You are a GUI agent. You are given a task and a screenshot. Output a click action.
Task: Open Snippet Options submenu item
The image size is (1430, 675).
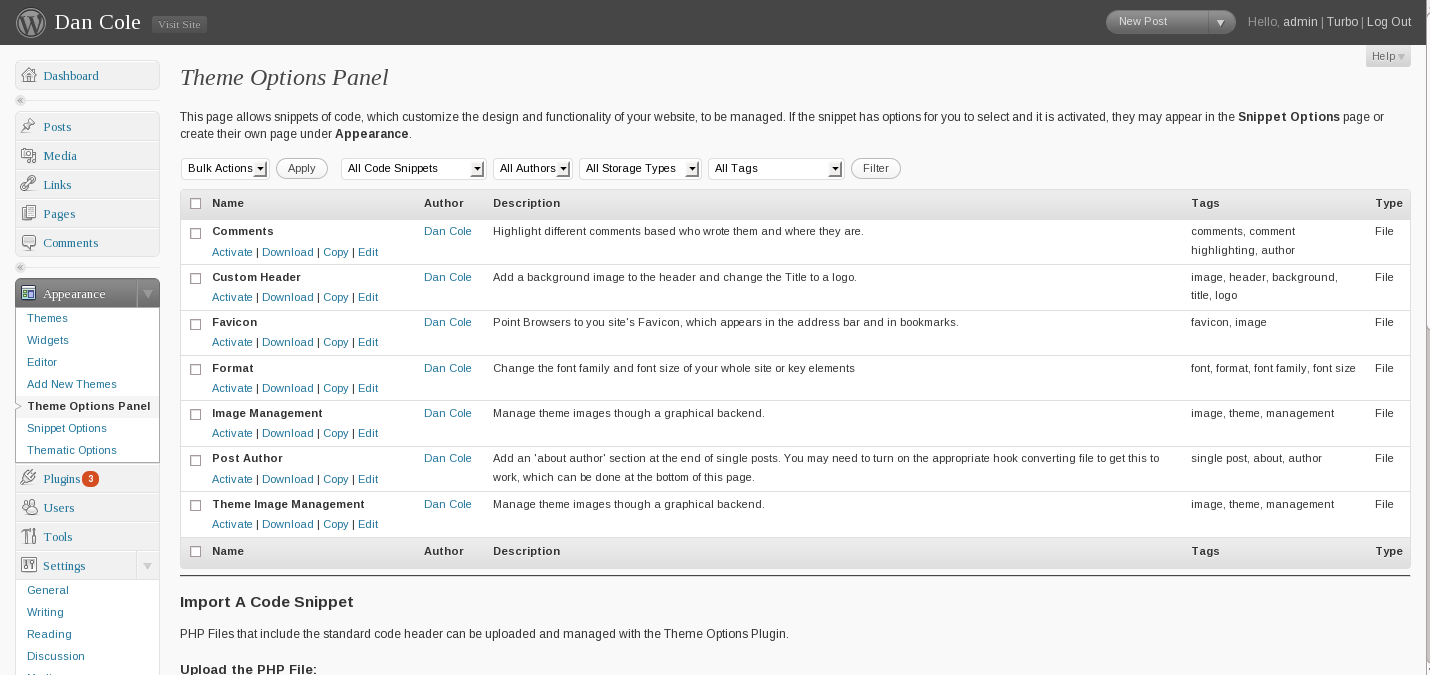point(67,428)
